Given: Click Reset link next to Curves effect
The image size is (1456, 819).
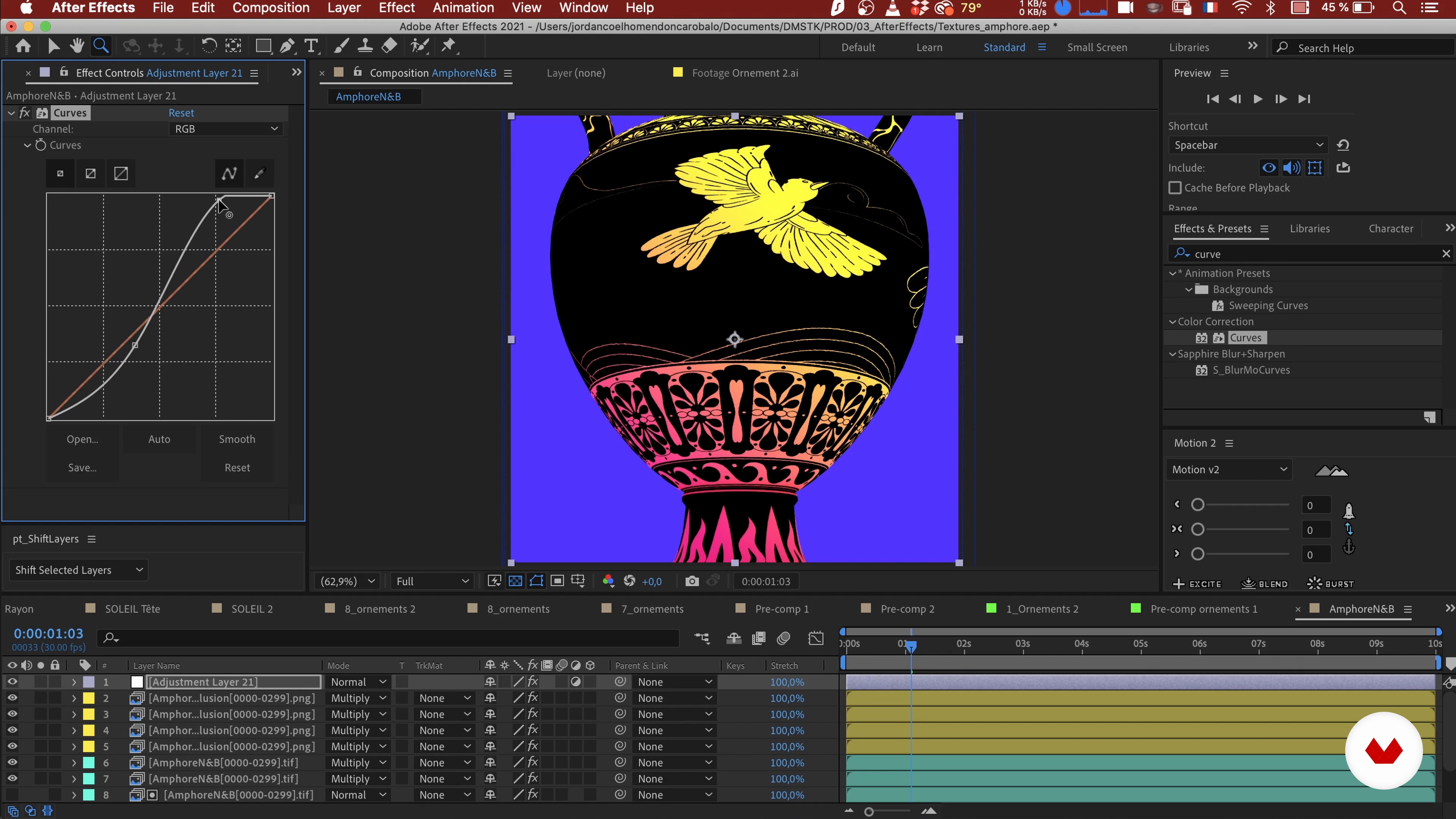Looking at the screenshot, I should (181, 113).
